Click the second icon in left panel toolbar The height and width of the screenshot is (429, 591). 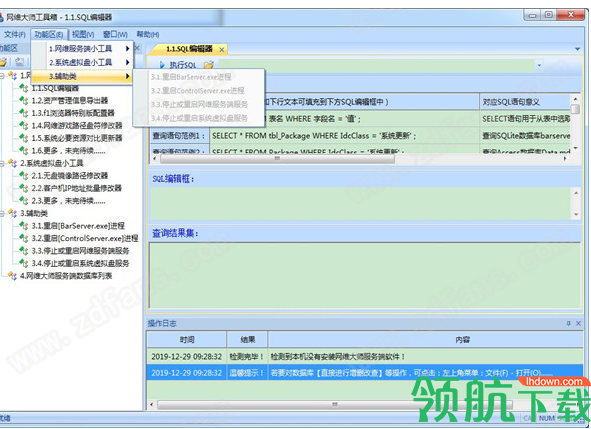click(20, 61)
